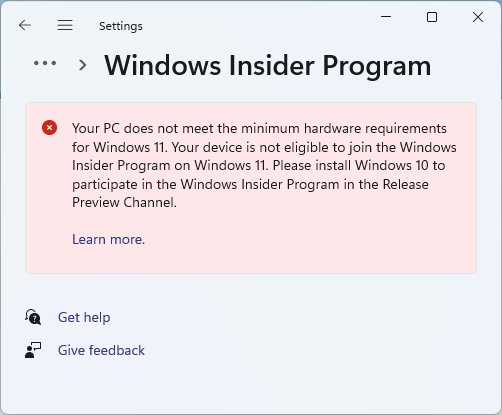Click the Get help chat bubble icon
502x415 pixels.
click(x=33, y=317)
